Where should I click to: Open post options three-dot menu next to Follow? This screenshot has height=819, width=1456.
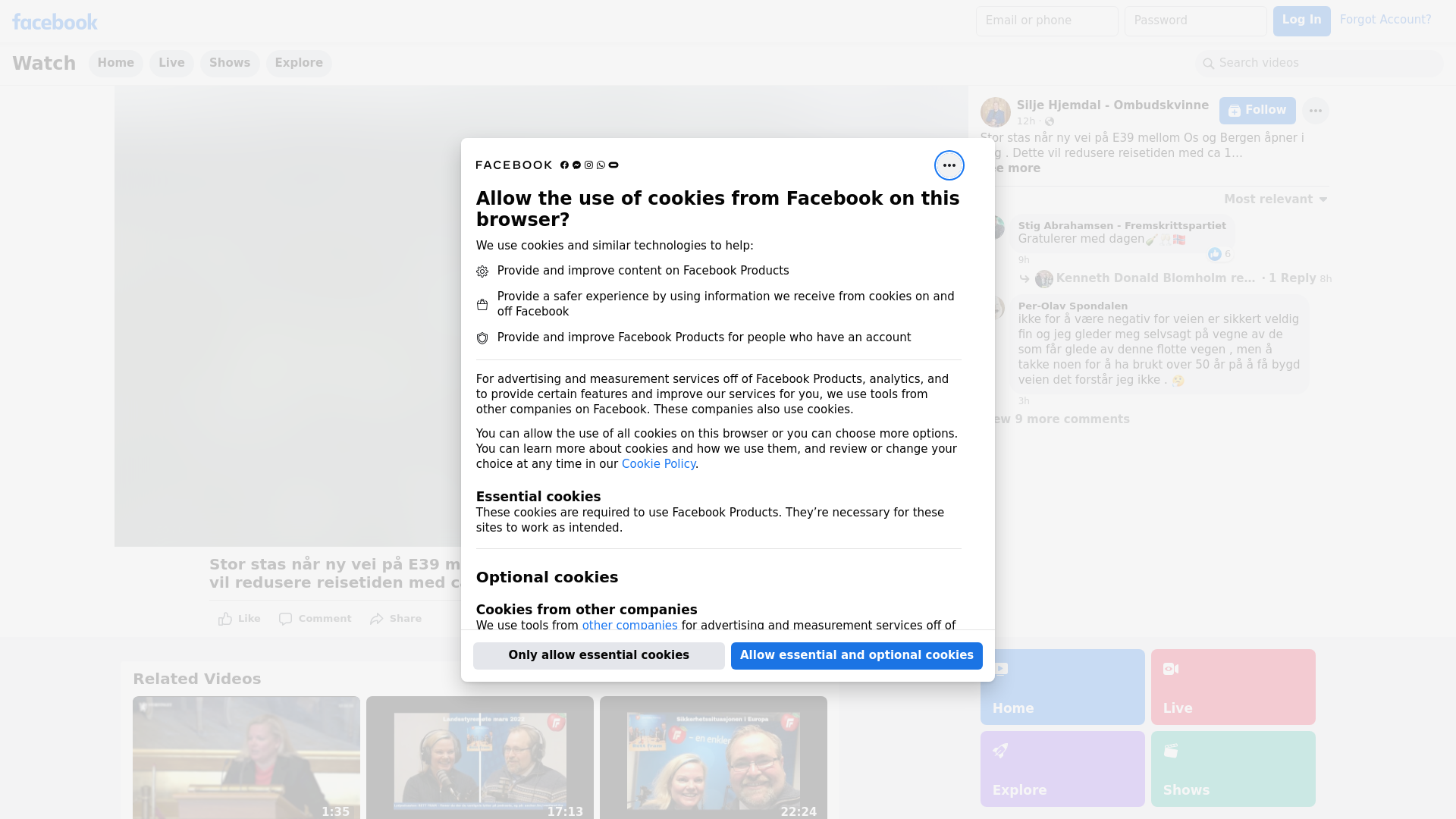pos(1315,111)
